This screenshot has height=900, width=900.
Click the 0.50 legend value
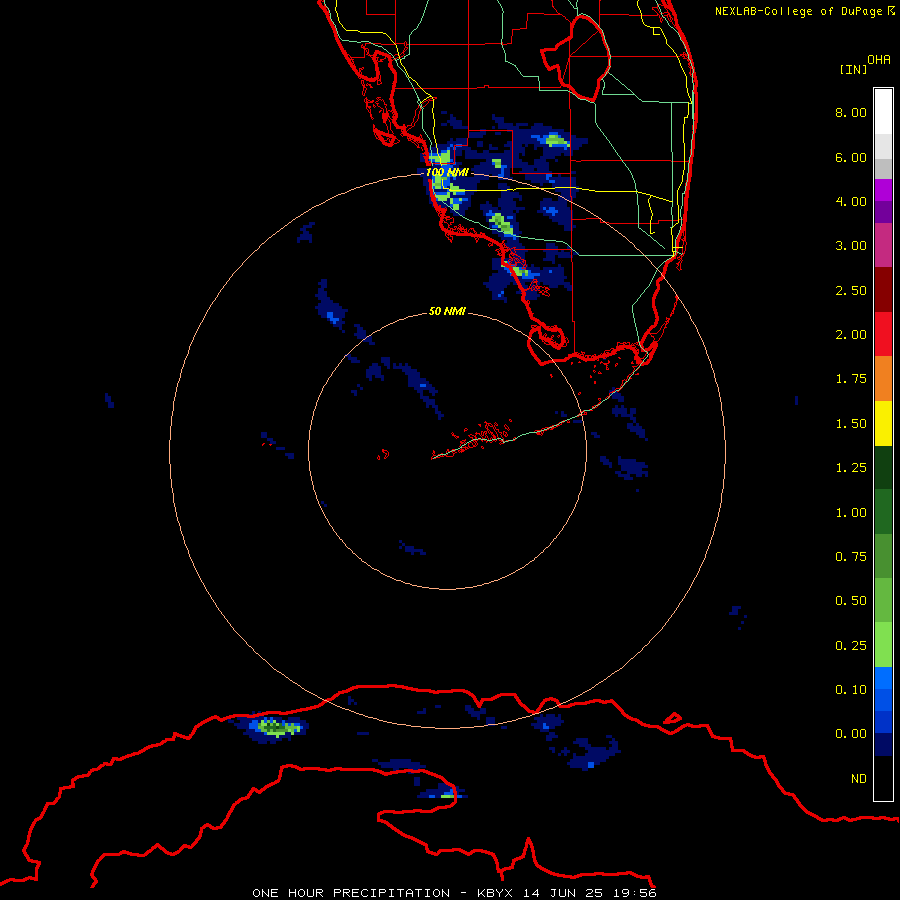point(851,601)
